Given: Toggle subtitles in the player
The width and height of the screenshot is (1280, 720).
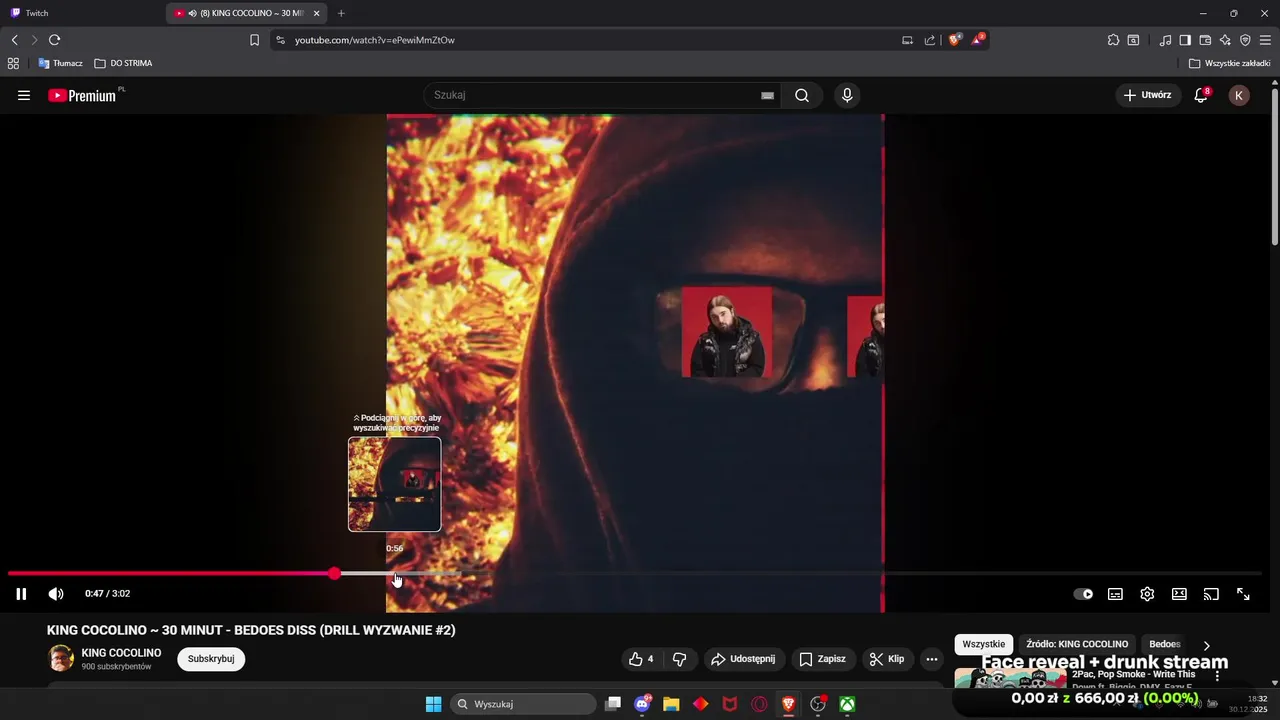Looking at the screenshot, I should tap(1115, 594).
